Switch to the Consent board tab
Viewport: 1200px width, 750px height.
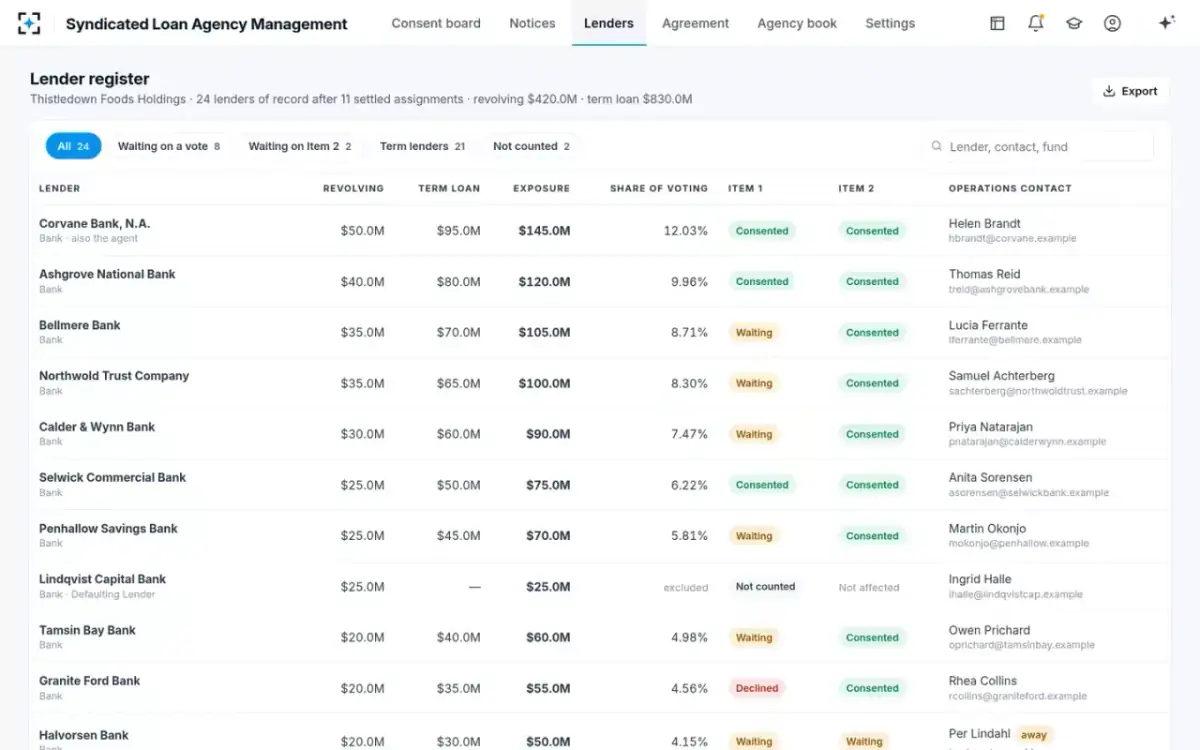(436, 23)
